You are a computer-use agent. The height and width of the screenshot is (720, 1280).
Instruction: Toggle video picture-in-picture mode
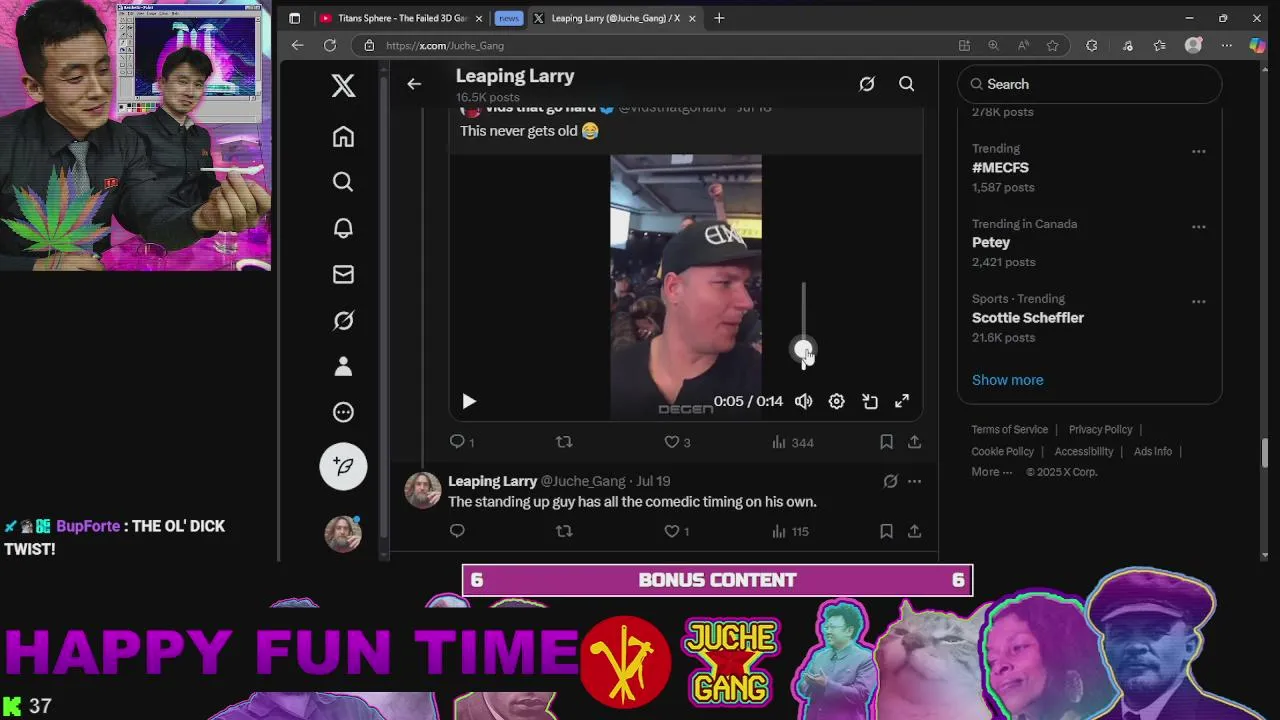[870, 401]
